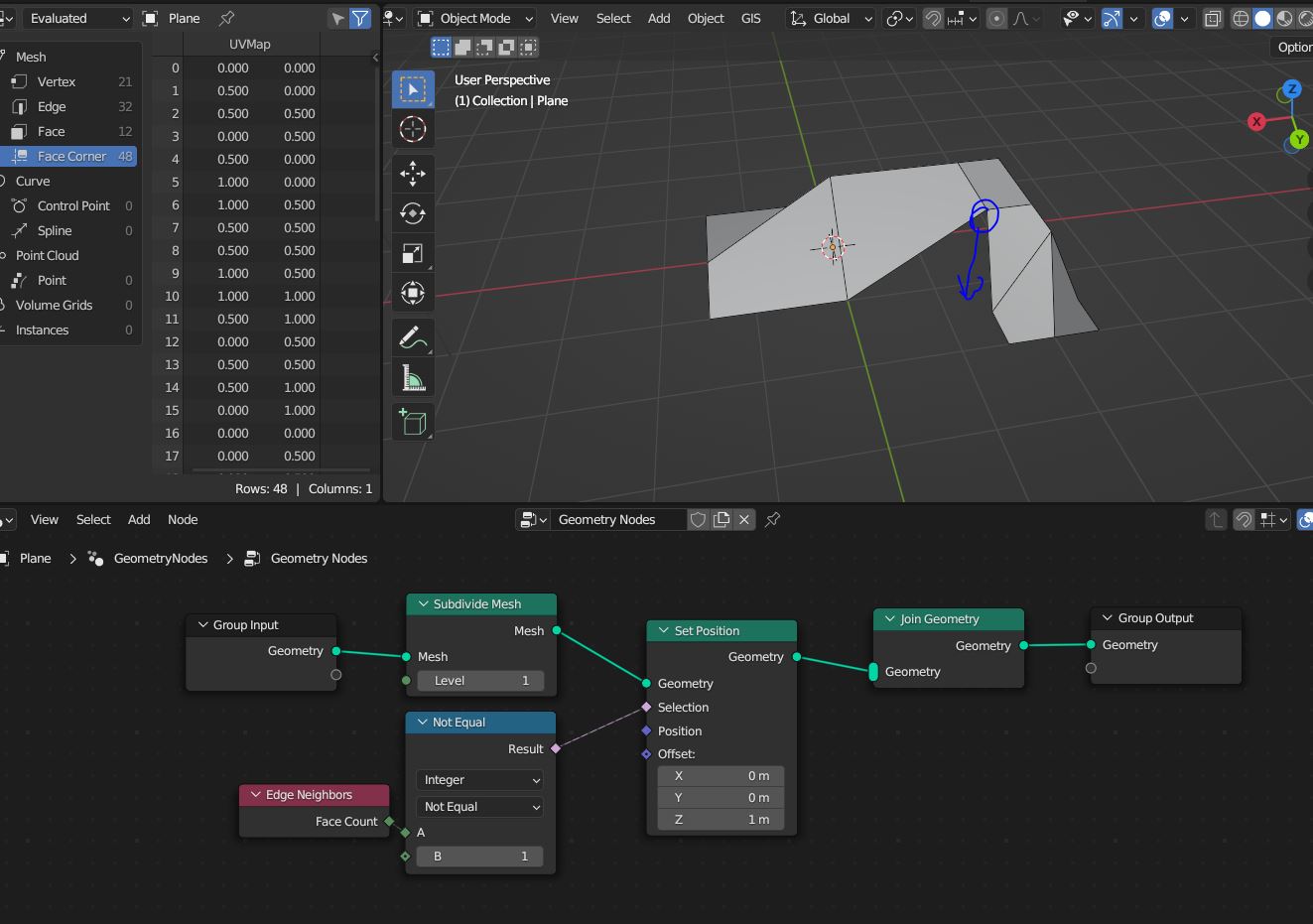Unlink the Geometry Nodes node group
1313x924 pixels.
click(x=744, y=519)
